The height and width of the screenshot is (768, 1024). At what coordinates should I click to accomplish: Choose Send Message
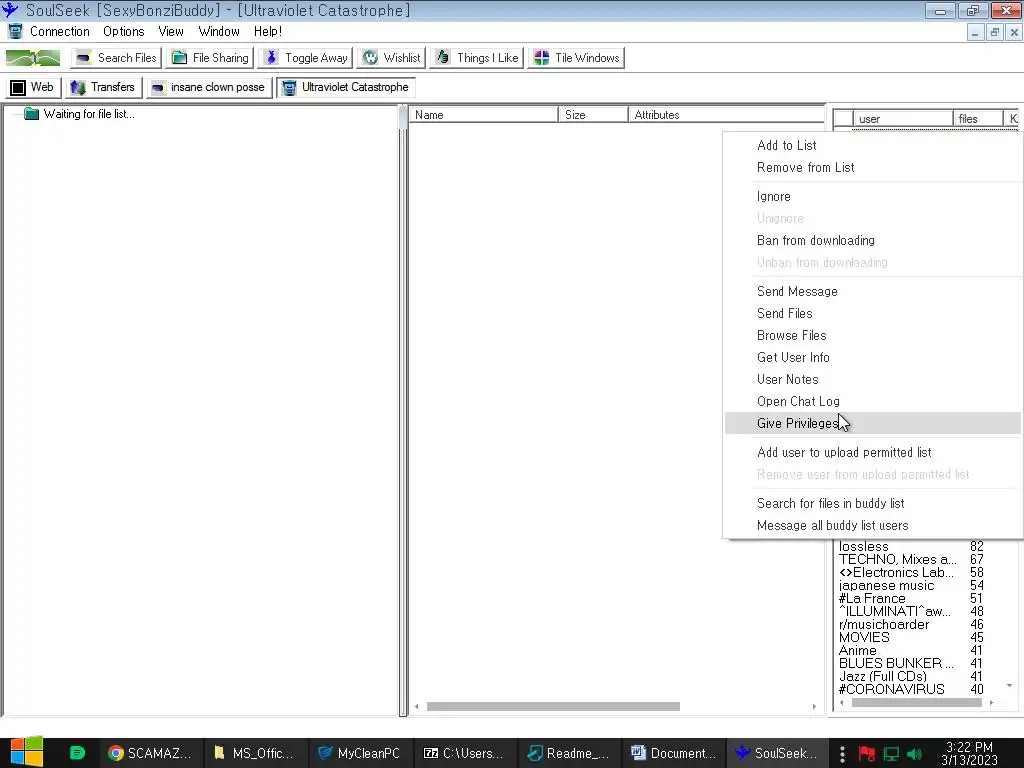point(872,291)
